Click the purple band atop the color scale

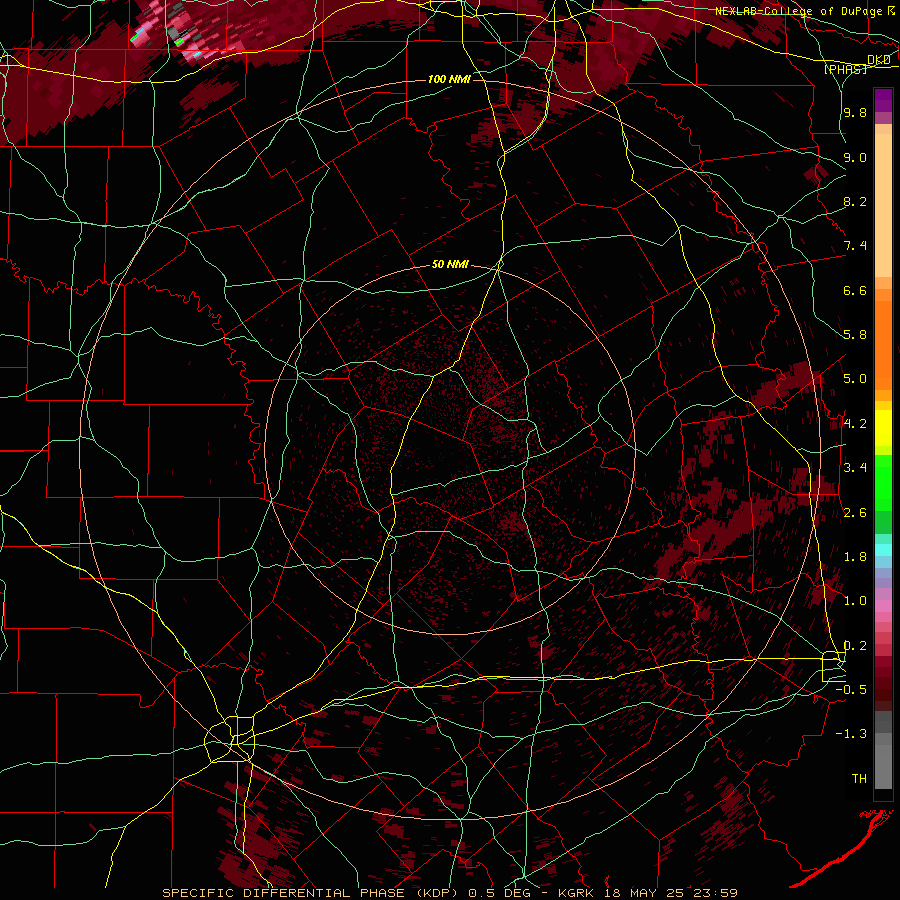(x=883, y=100)
